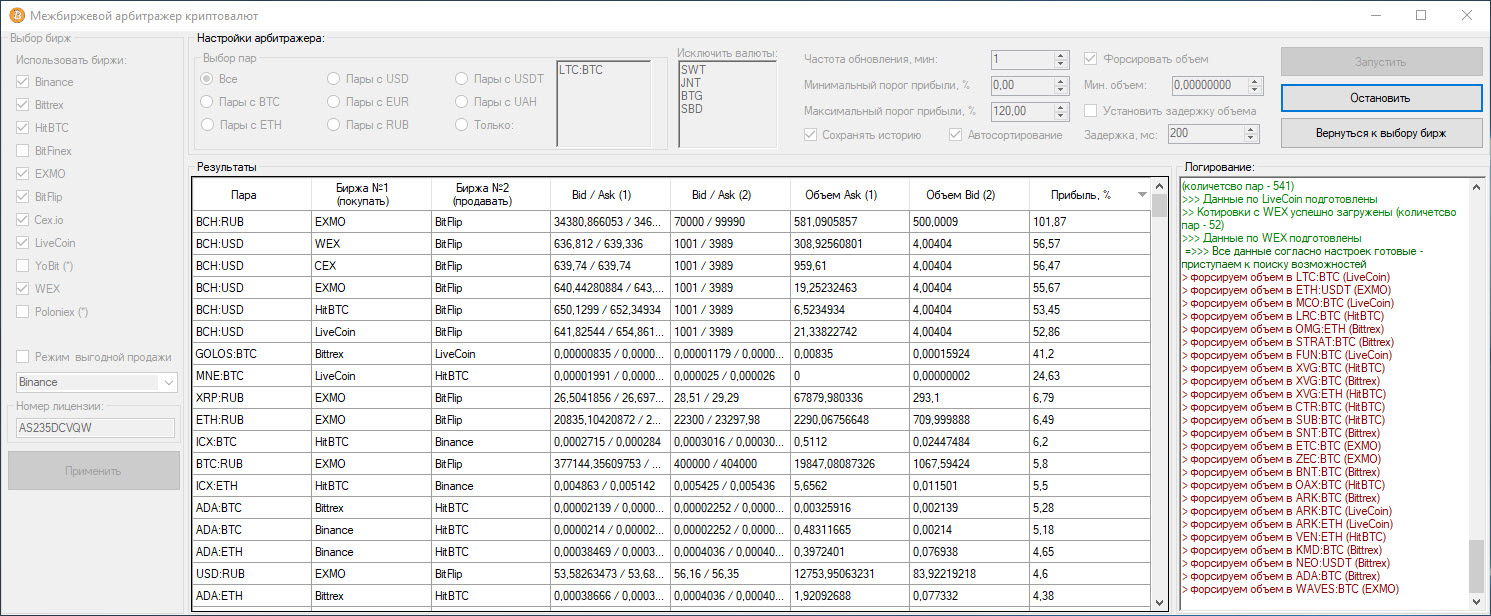Click the Bid / Ask (1) column header
The image size is (1491, 616).
coord(610,196)
